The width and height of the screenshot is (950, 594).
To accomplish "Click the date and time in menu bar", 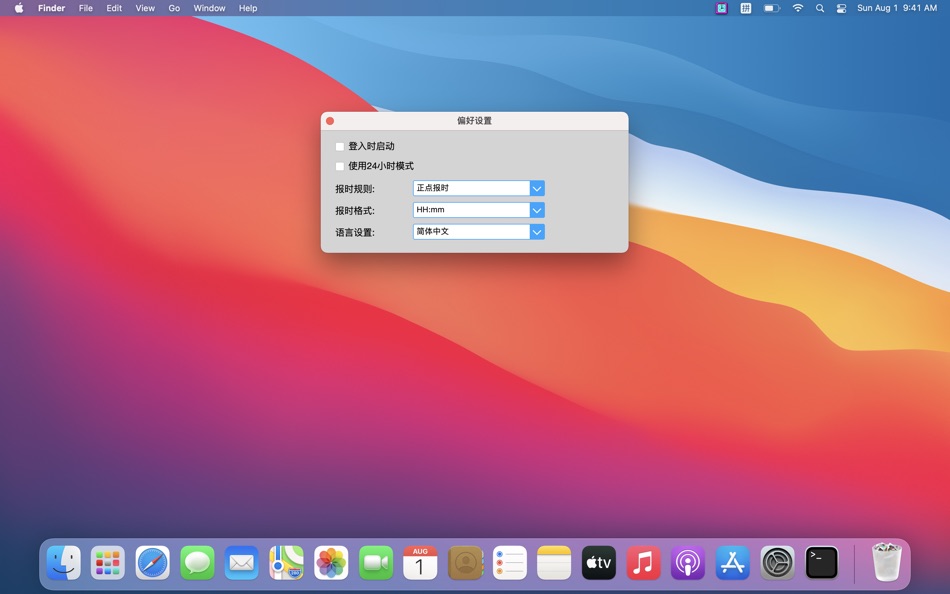I will tap(897, 8).
